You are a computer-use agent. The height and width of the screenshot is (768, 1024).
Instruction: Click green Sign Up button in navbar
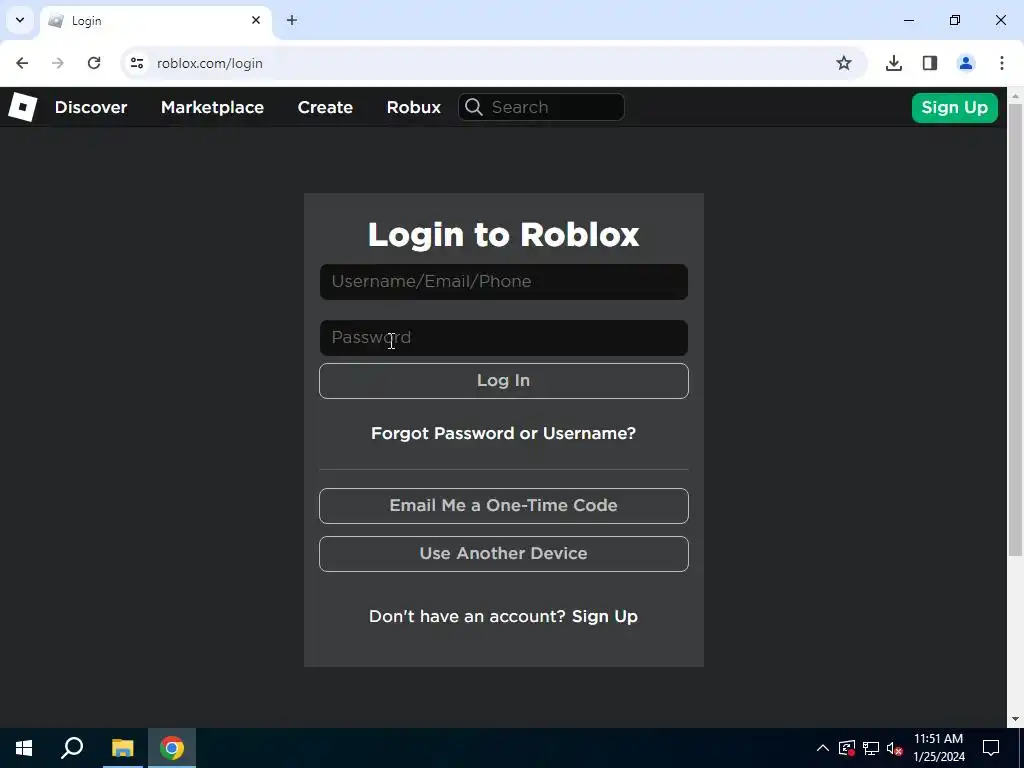955,107
